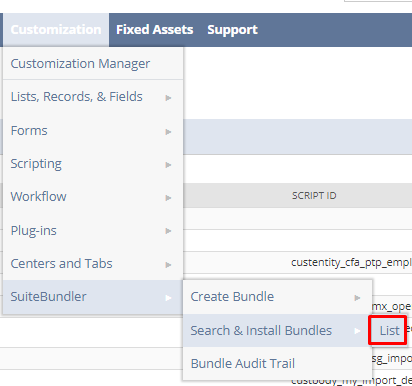
Task: Open the Fixed Assets menu tab
Action: point(155,30)
